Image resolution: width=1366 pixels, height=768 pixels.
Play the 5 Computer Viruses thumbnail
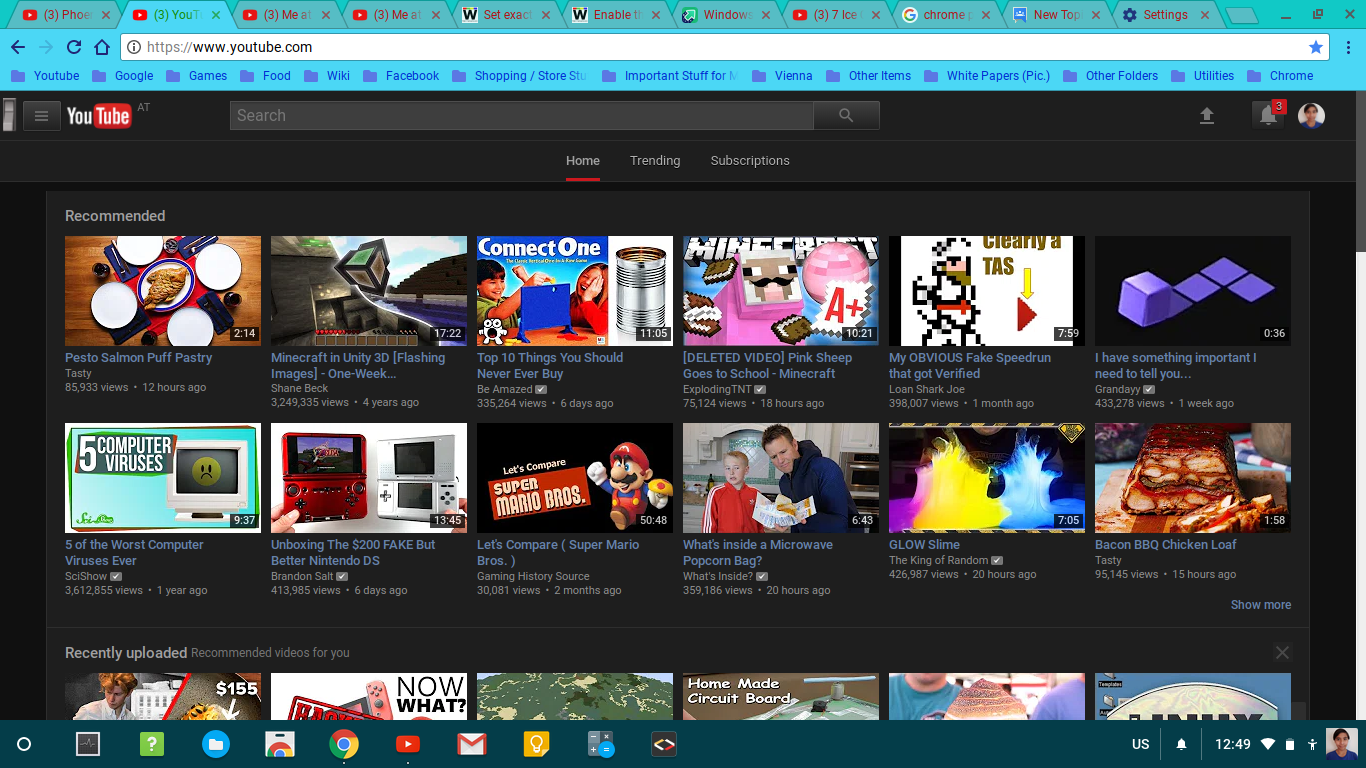(x=163, y=478)
